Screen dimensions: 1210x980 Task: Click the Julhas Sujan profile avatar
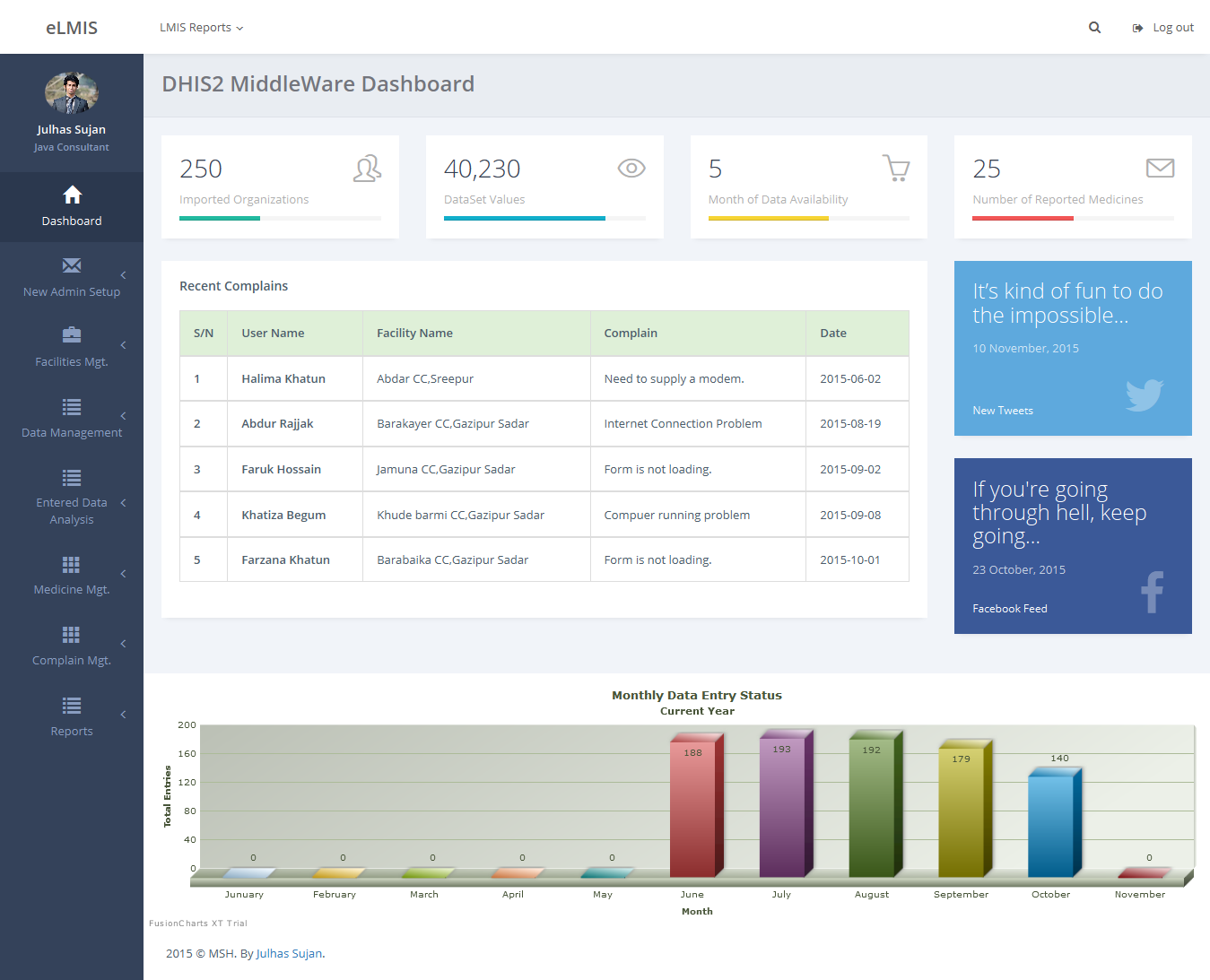click(x=72, y=93)
